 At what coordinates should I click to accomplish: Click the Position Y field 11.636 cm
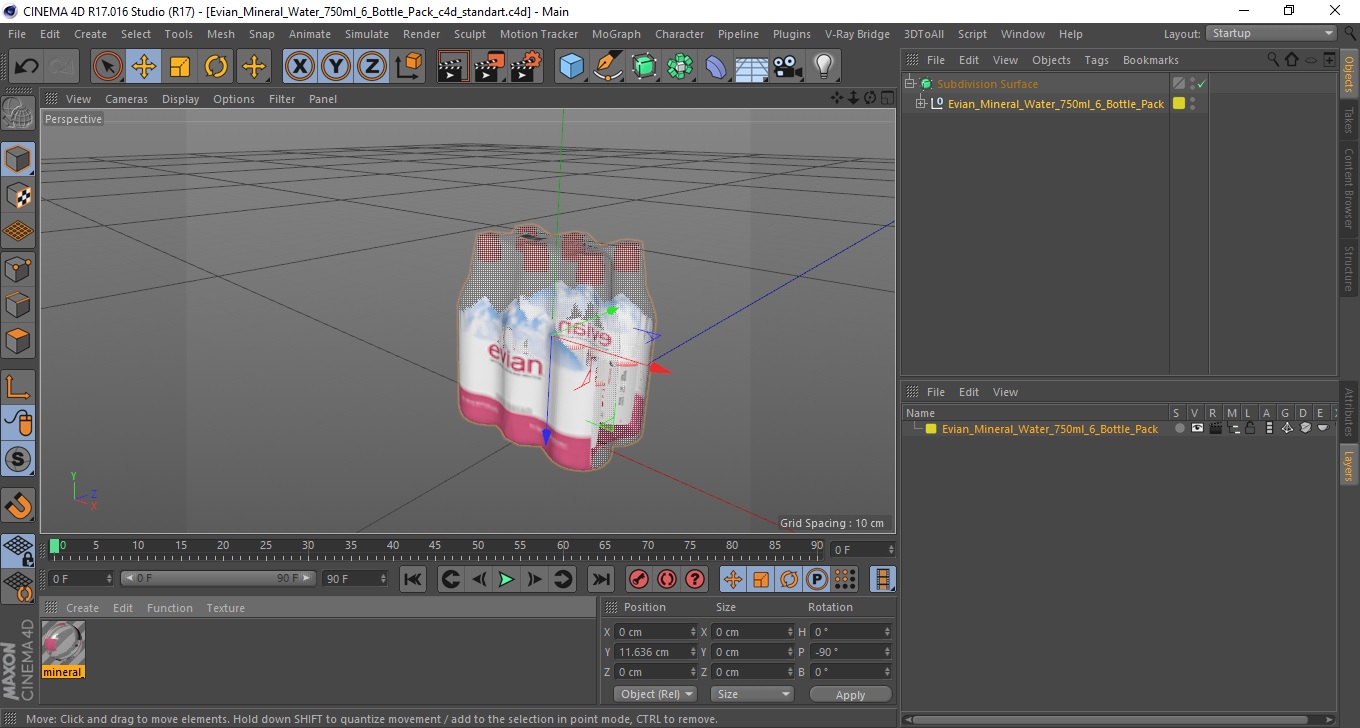(656, 652)
